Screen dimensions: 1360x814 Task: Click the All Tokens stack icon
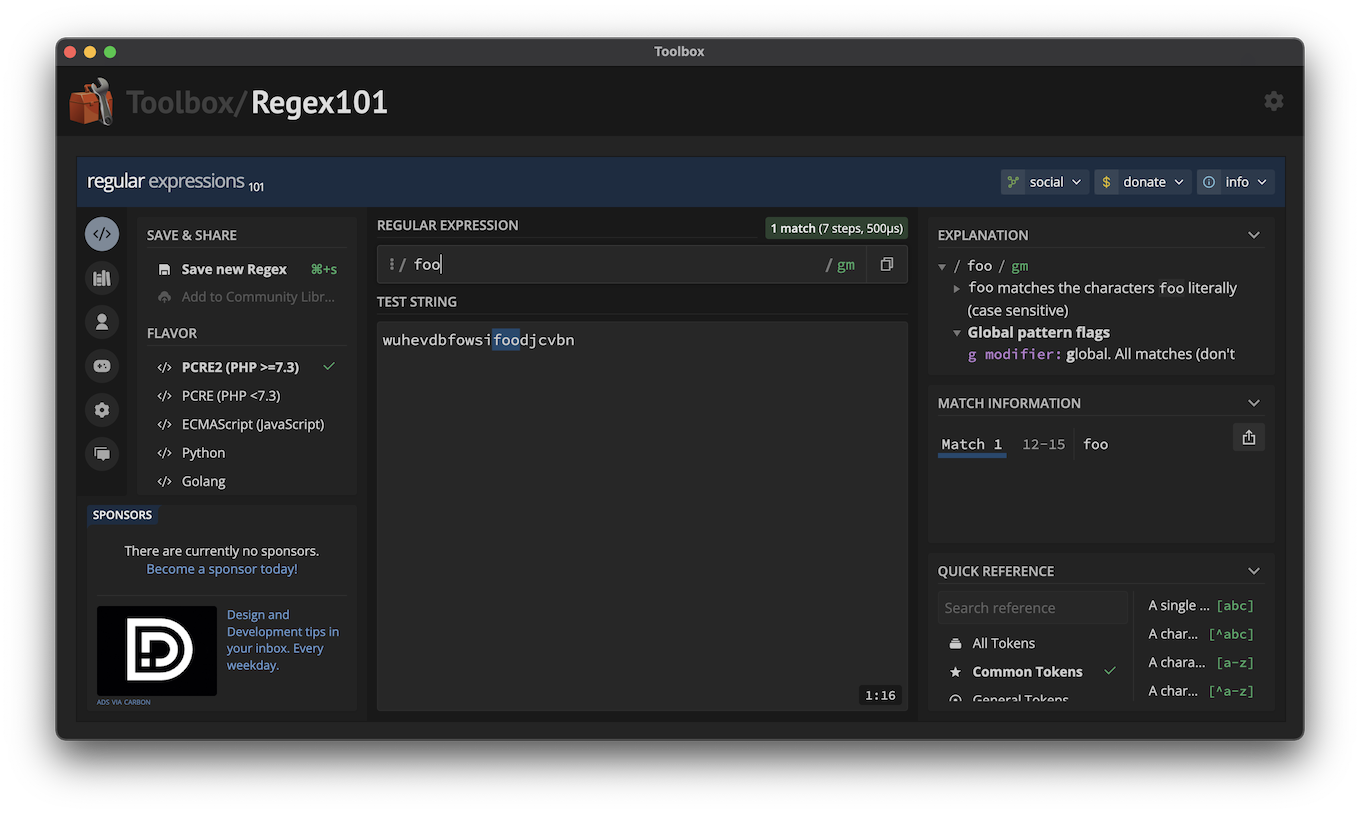pyautogui.click(x=955, y=643)
